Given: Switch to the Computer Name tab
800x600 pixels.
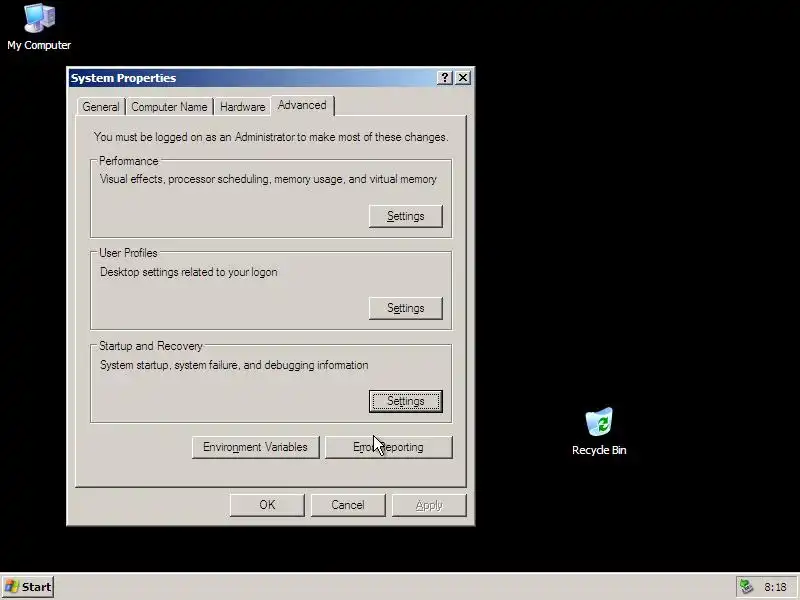Looking at the screenshot, I should coord(169,107).
